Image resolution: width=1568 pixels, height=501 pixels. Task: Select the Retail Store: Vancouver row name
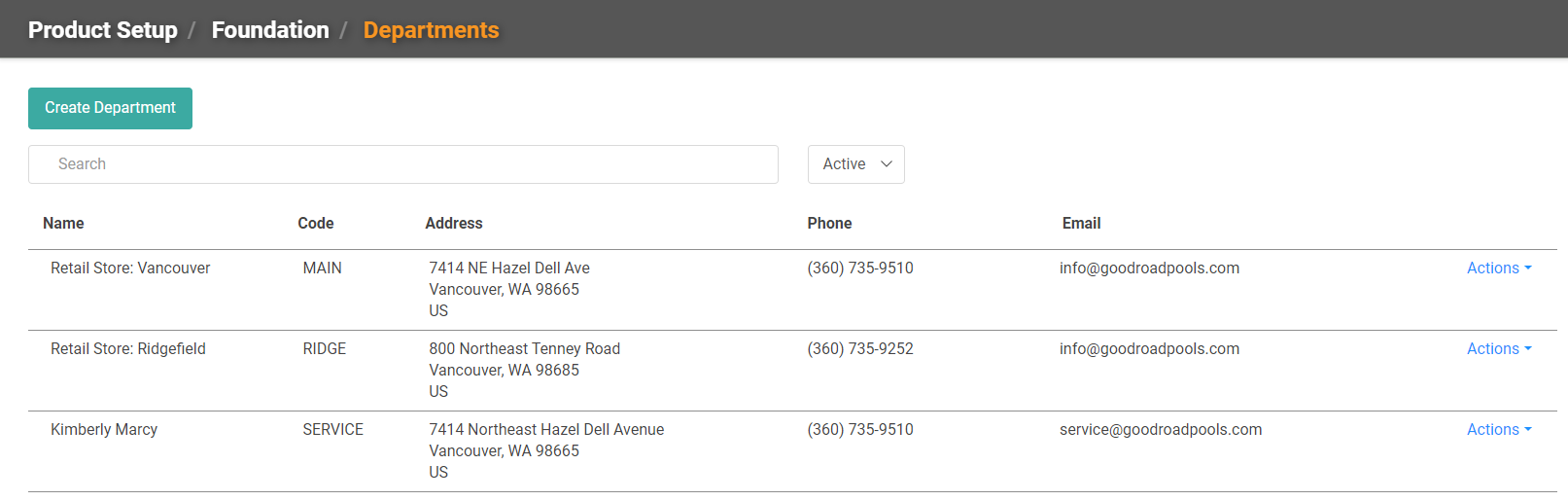pos(130,268)
